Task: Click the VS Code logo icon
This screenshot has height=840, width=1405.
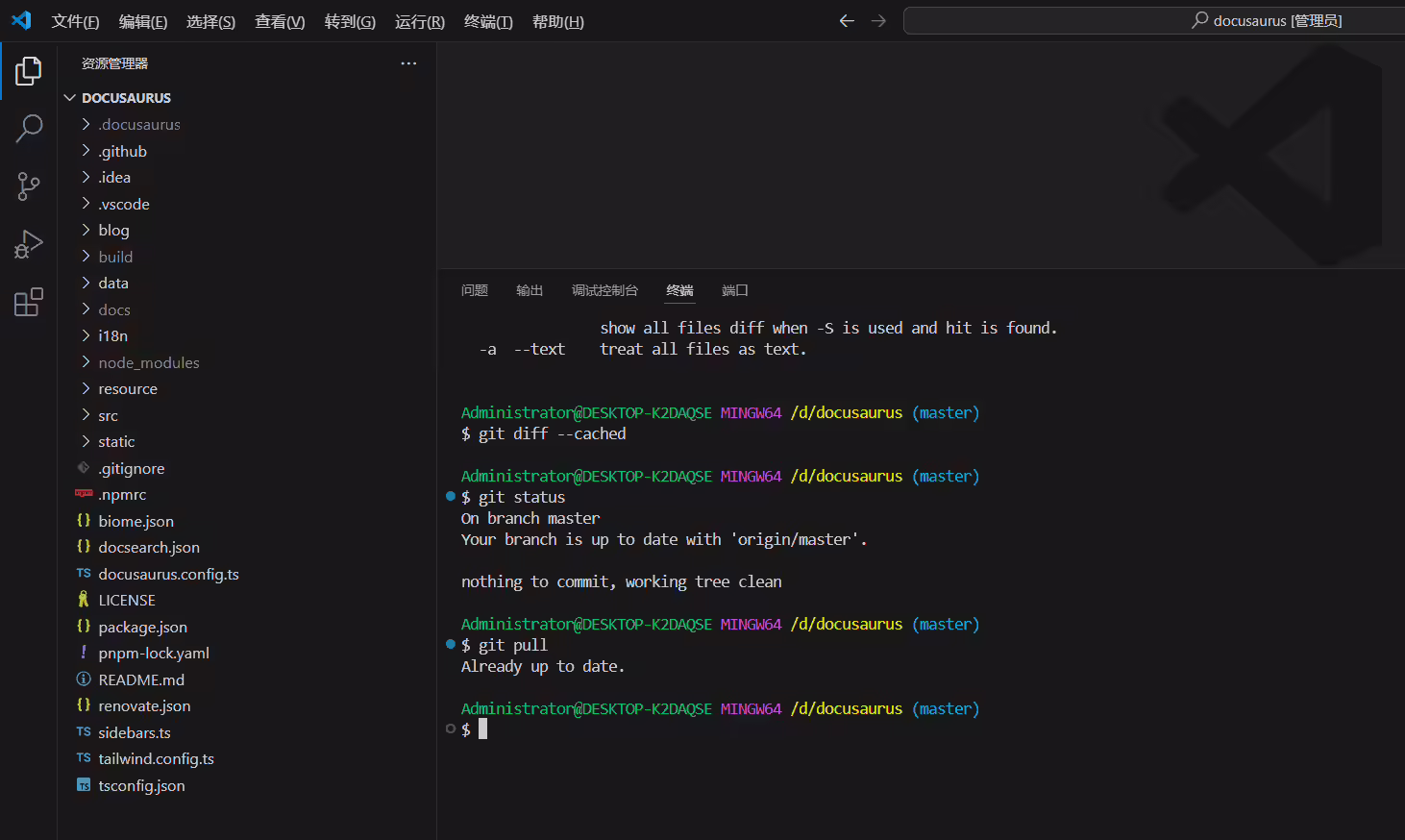Action: pyautogui.click(x=21, y=20)
